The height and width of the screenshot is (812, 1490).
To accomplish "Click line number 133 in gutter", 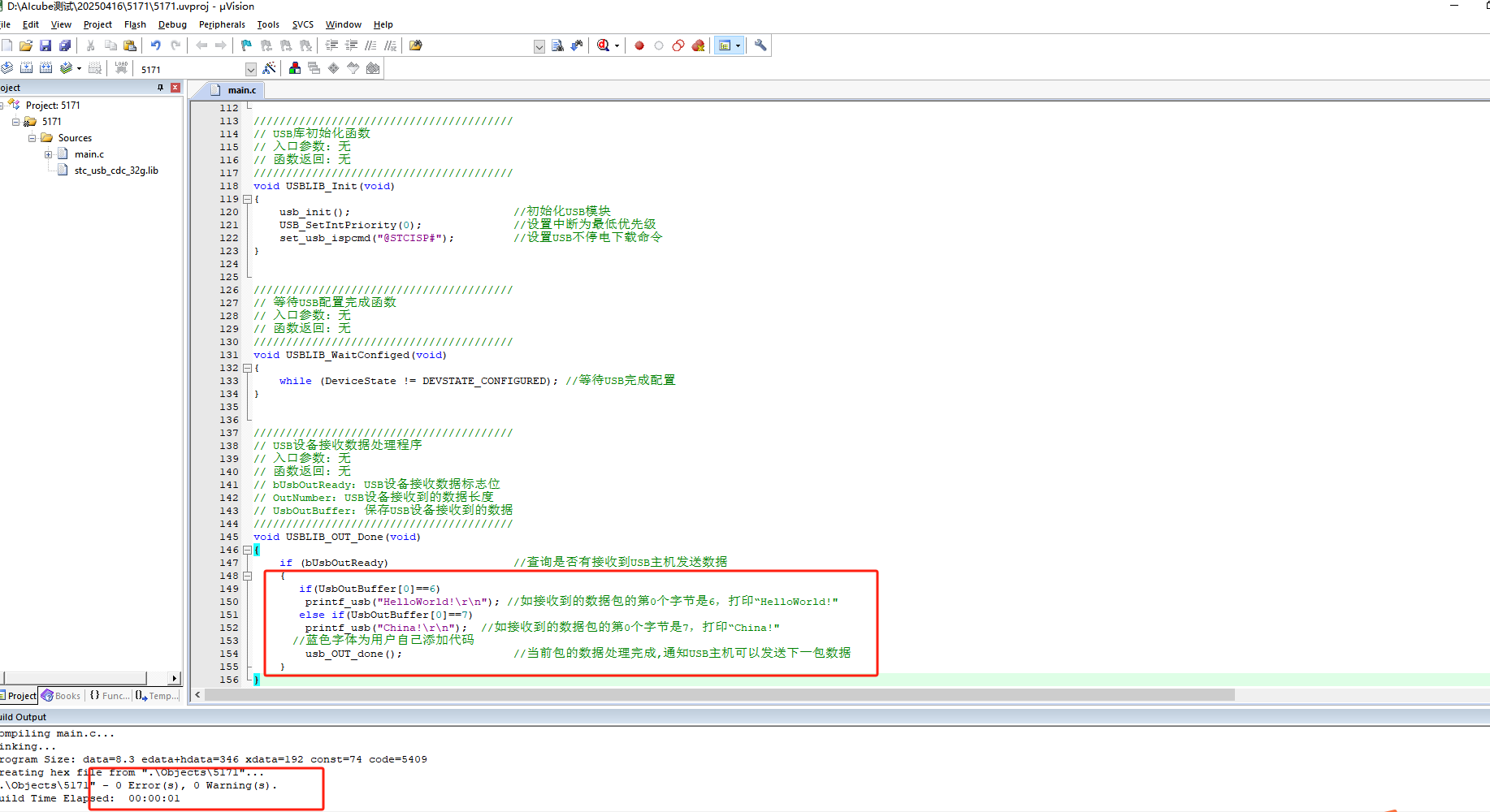I will click(x=229, y=381).
